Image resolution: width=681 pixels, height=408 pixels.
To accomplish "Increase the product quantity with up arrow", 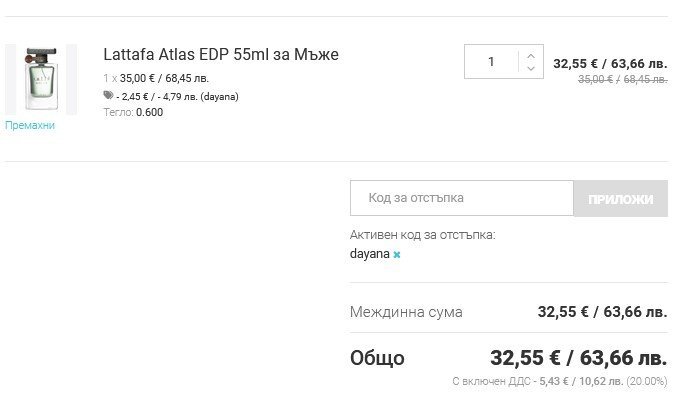I will [531, 55].
